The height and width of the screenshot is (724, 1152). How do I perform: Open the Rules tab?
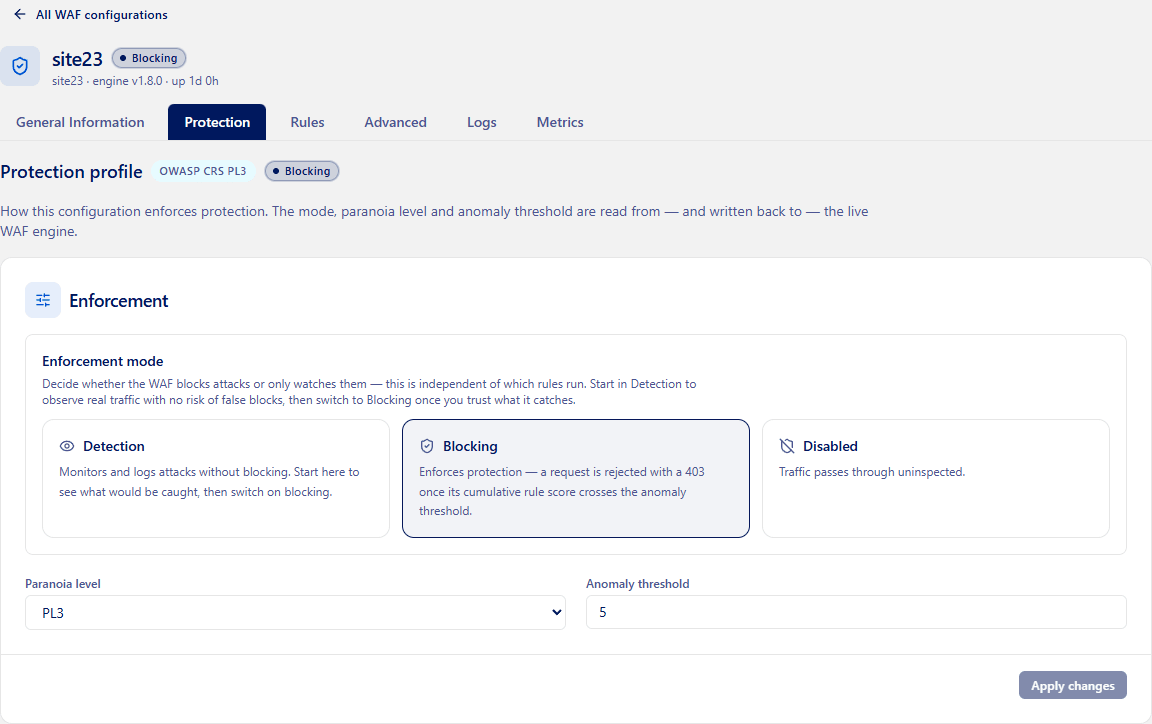[x=307, y=122]
